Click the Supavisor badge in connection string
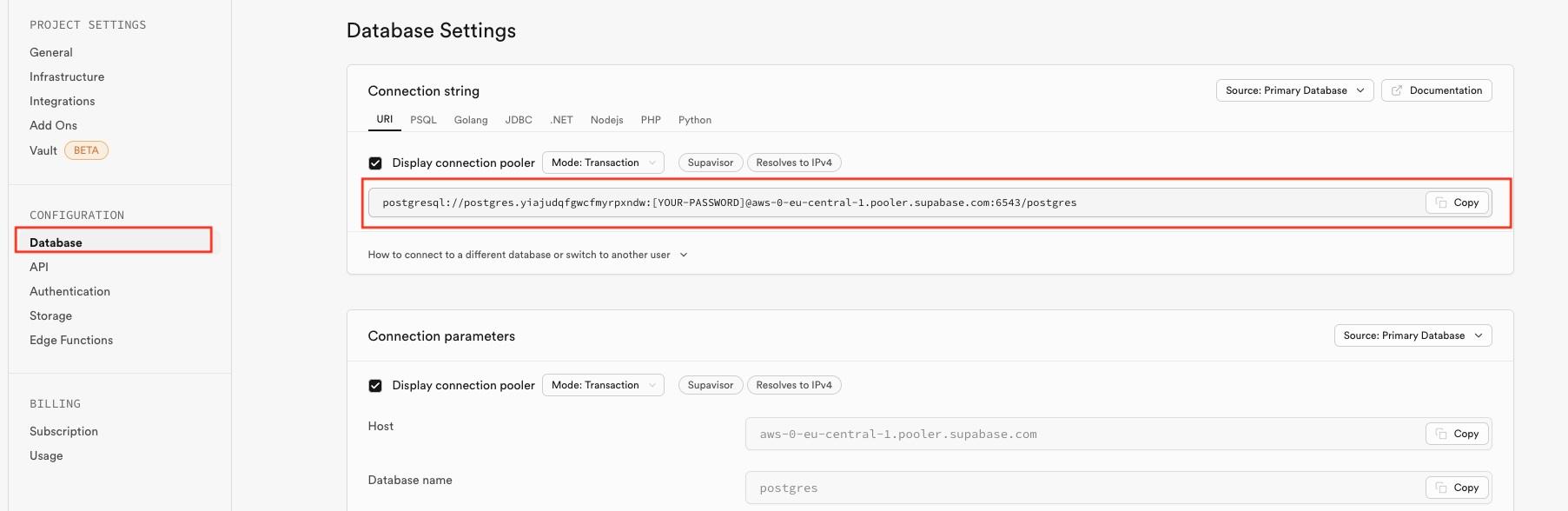 coord(710,163)
